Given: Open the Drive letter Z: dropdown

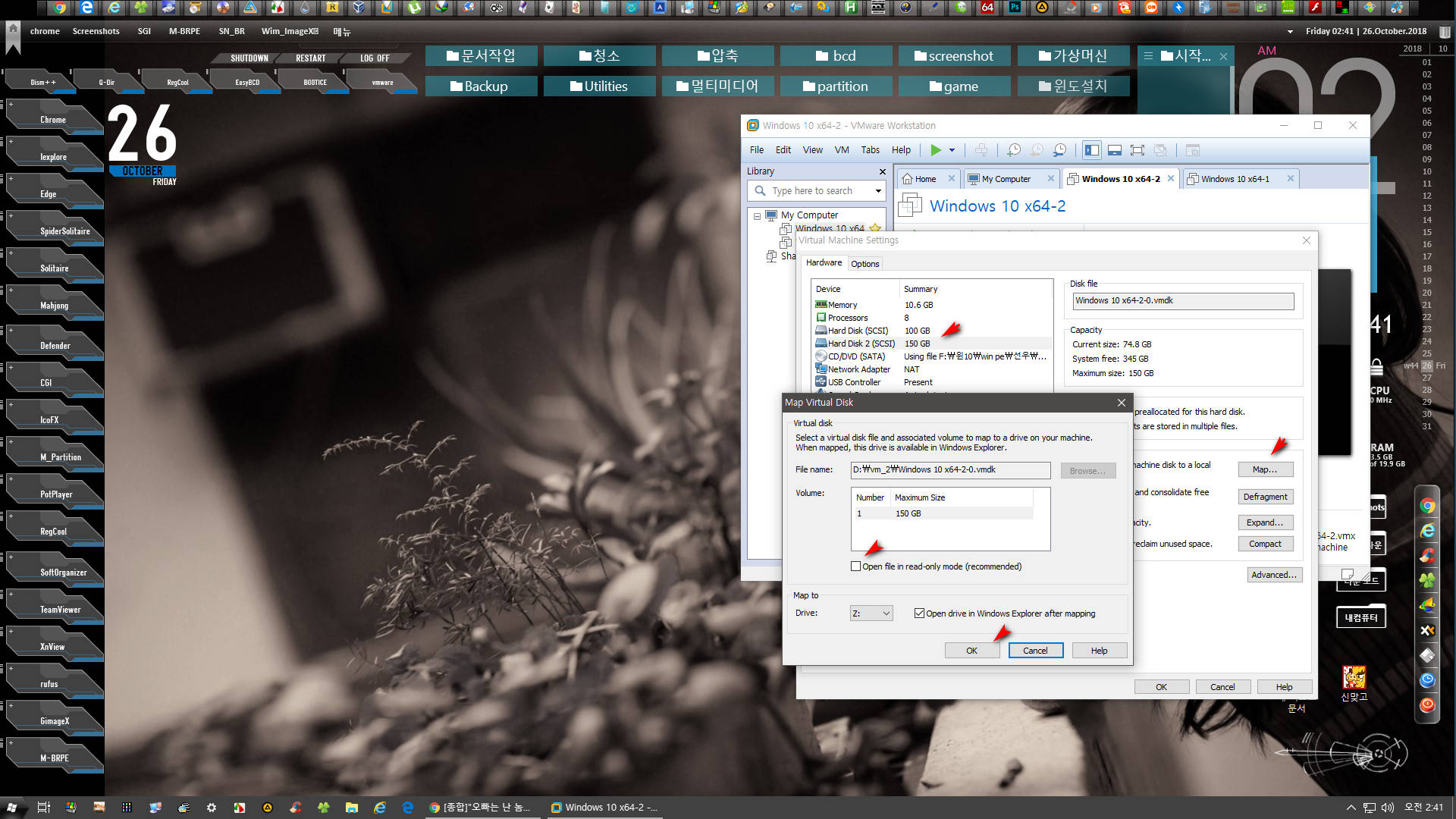Looking at the screenshot, I should [x=871, y=613].
